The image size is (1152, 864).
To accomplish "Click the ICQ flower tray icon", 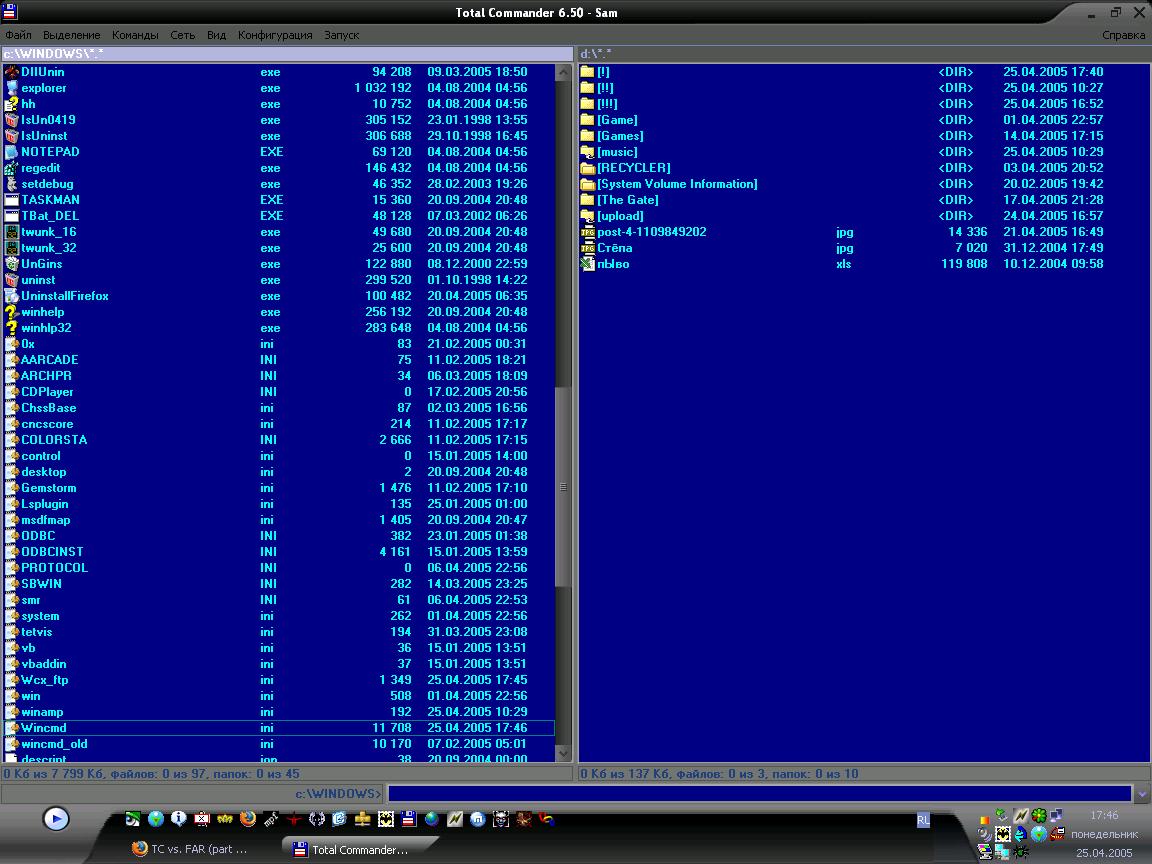I will [x=1039, y=815].
